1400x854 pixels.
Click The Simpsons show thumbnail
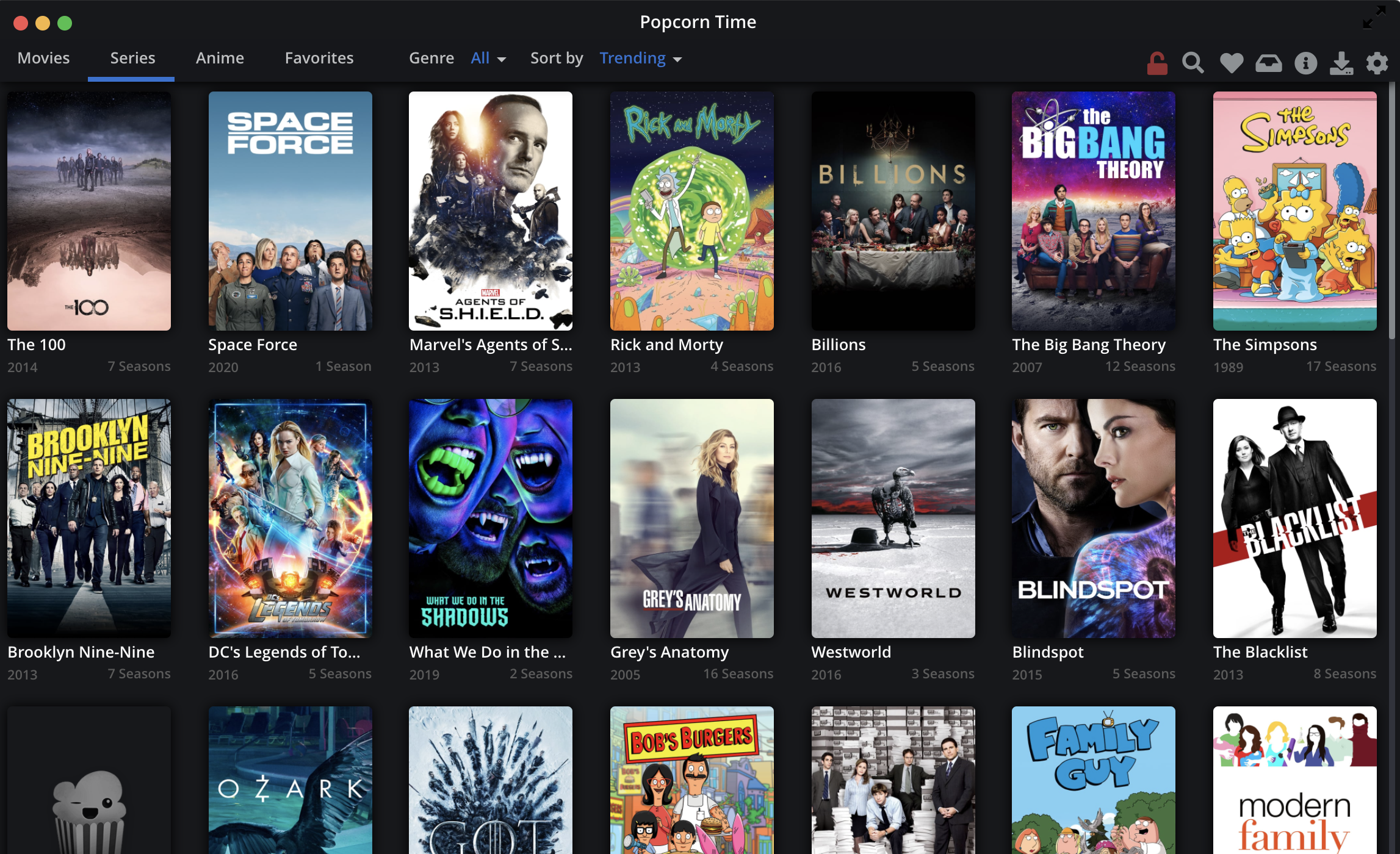[x=1294, y=210]
